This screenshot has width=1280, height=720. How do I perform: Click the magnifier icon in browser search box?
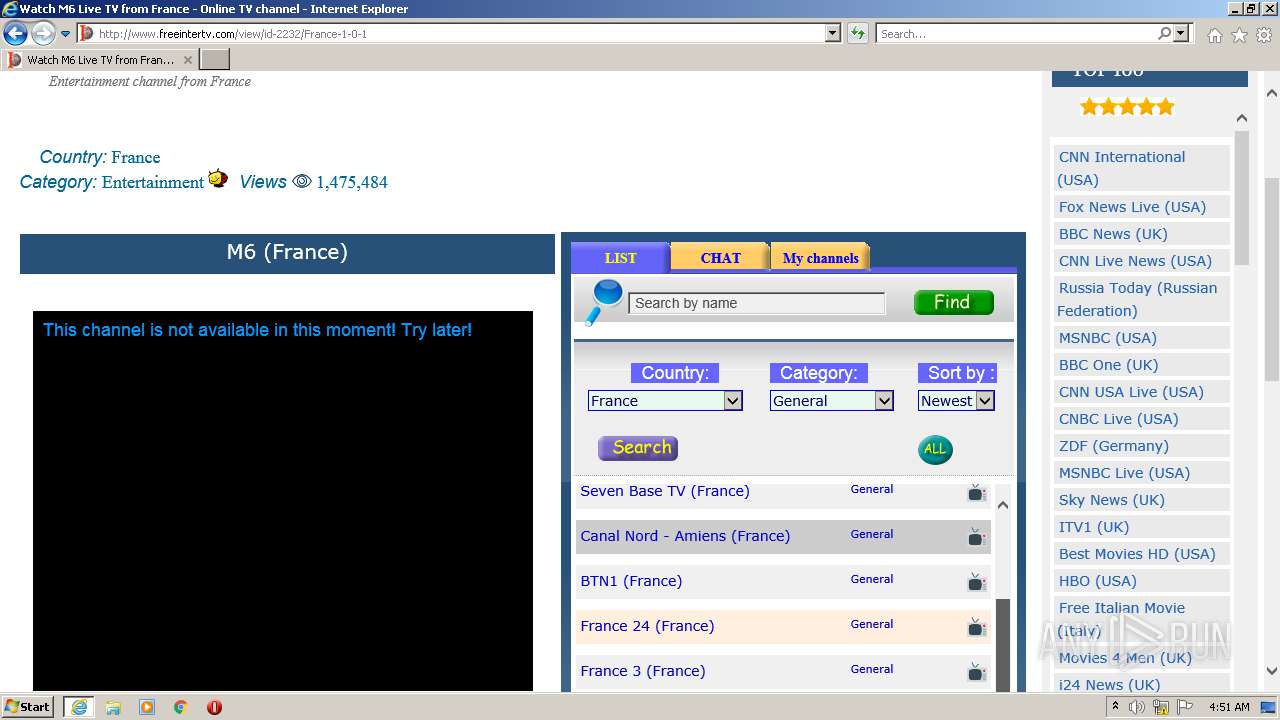[x=1165, y=34]
